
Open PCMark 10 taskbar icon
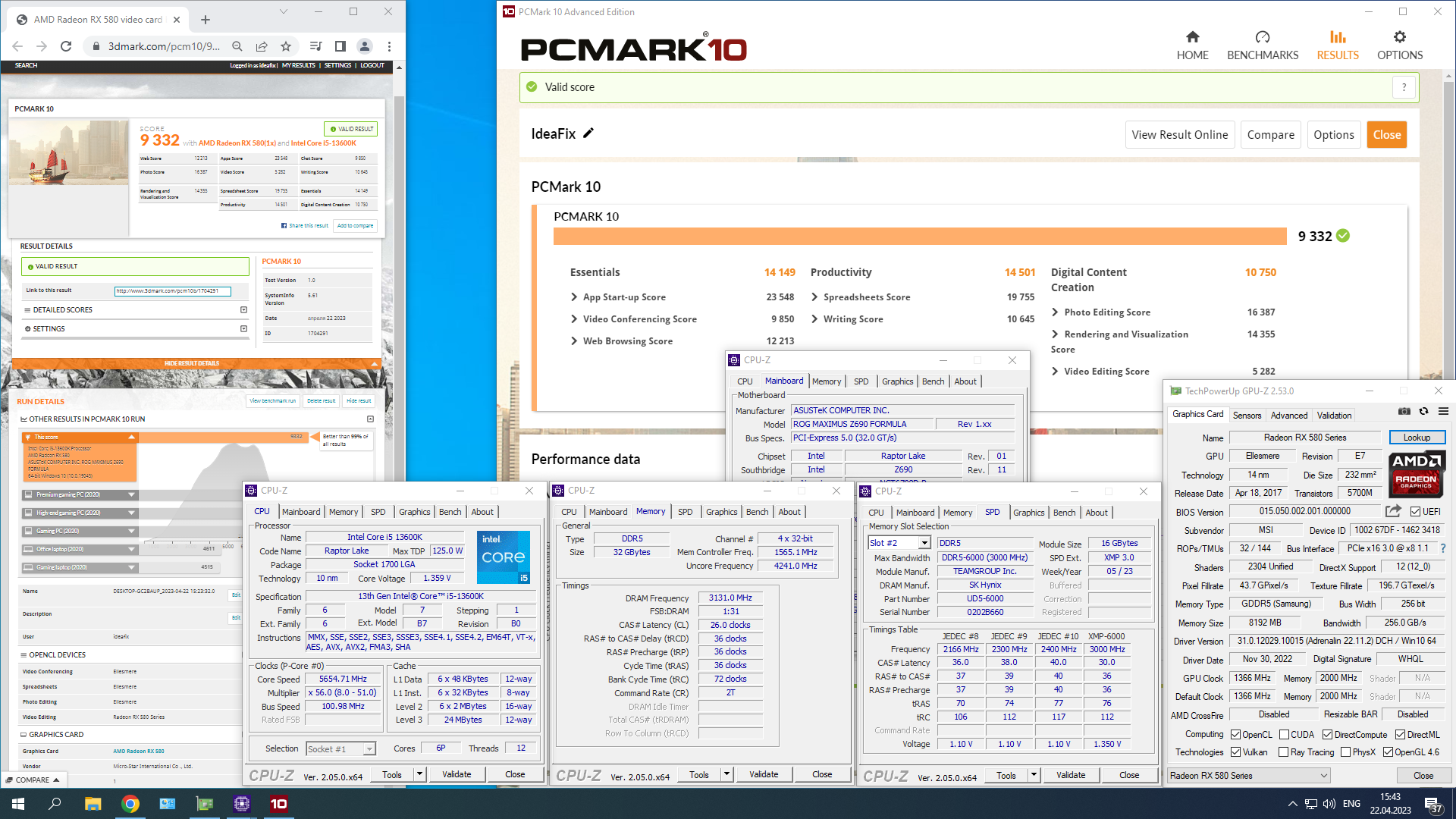(x=278, y=804)
